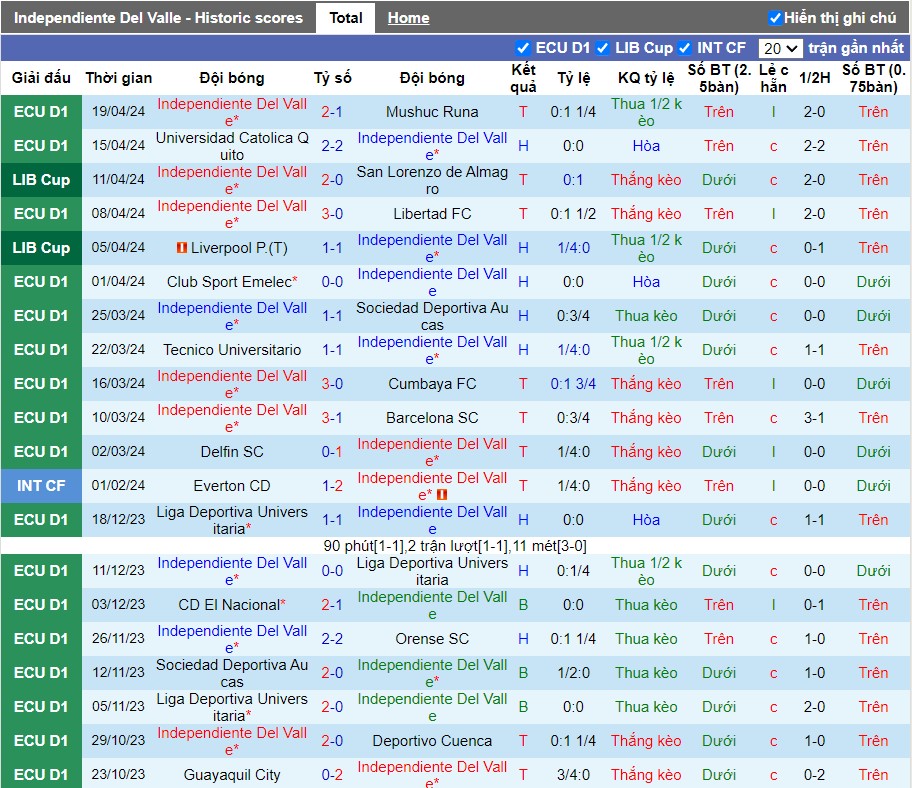Click Independiente Del Valle in Delfin SC row
912x788 pixels.
[x=432, y=452]
